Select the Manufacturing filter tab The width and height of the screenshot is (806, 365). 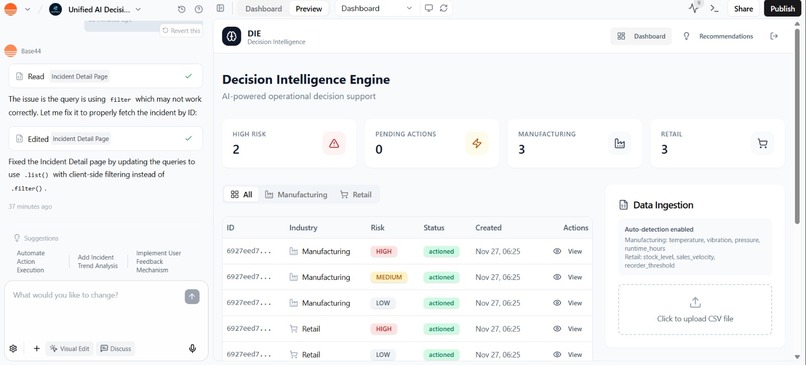(296, 195)
